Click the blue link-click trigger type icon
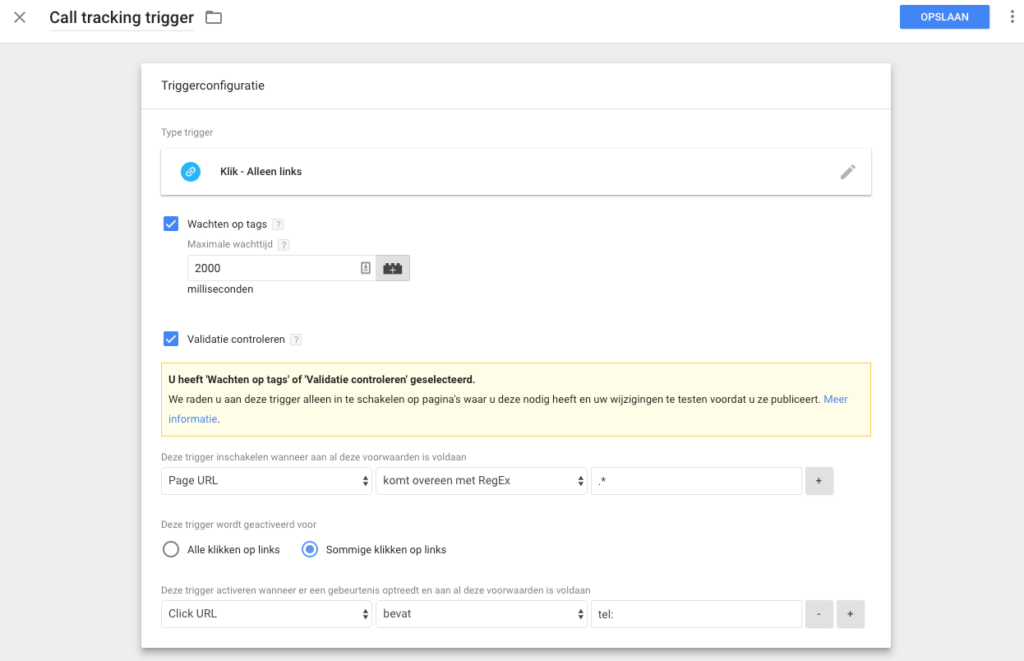Viewport: 1024px width, 661px height. 190,171
